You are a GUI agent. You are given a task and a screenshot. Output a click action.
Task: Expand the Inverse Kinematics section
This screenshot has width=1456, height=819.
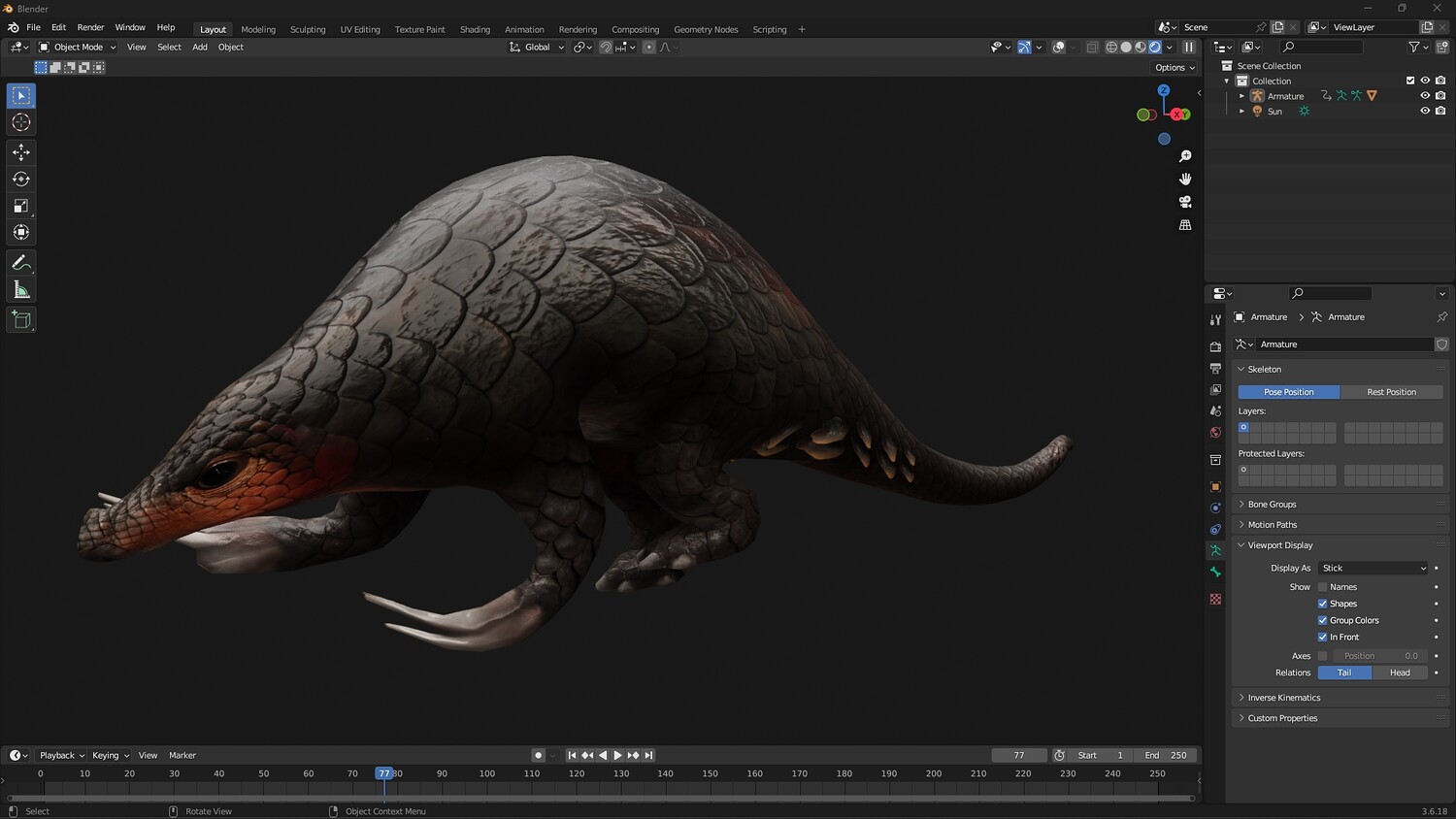click(x=1283, y=698)
